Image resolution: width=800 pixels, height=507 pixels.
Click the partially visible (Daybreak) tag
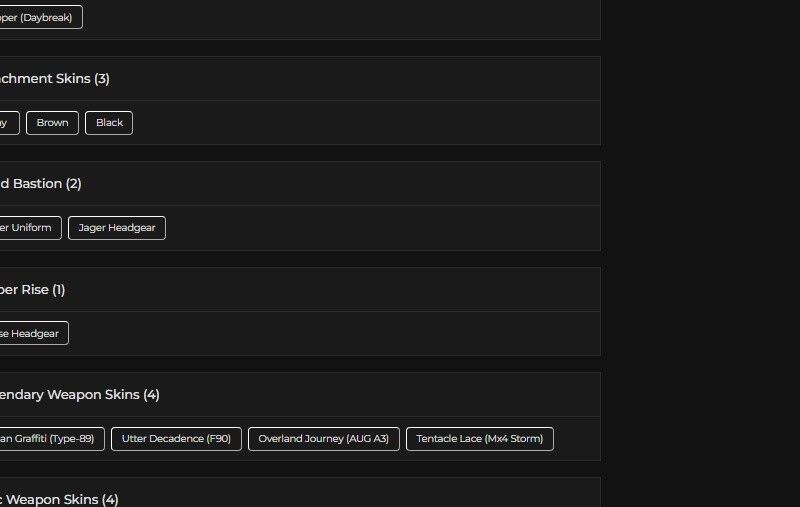[38, 17]
